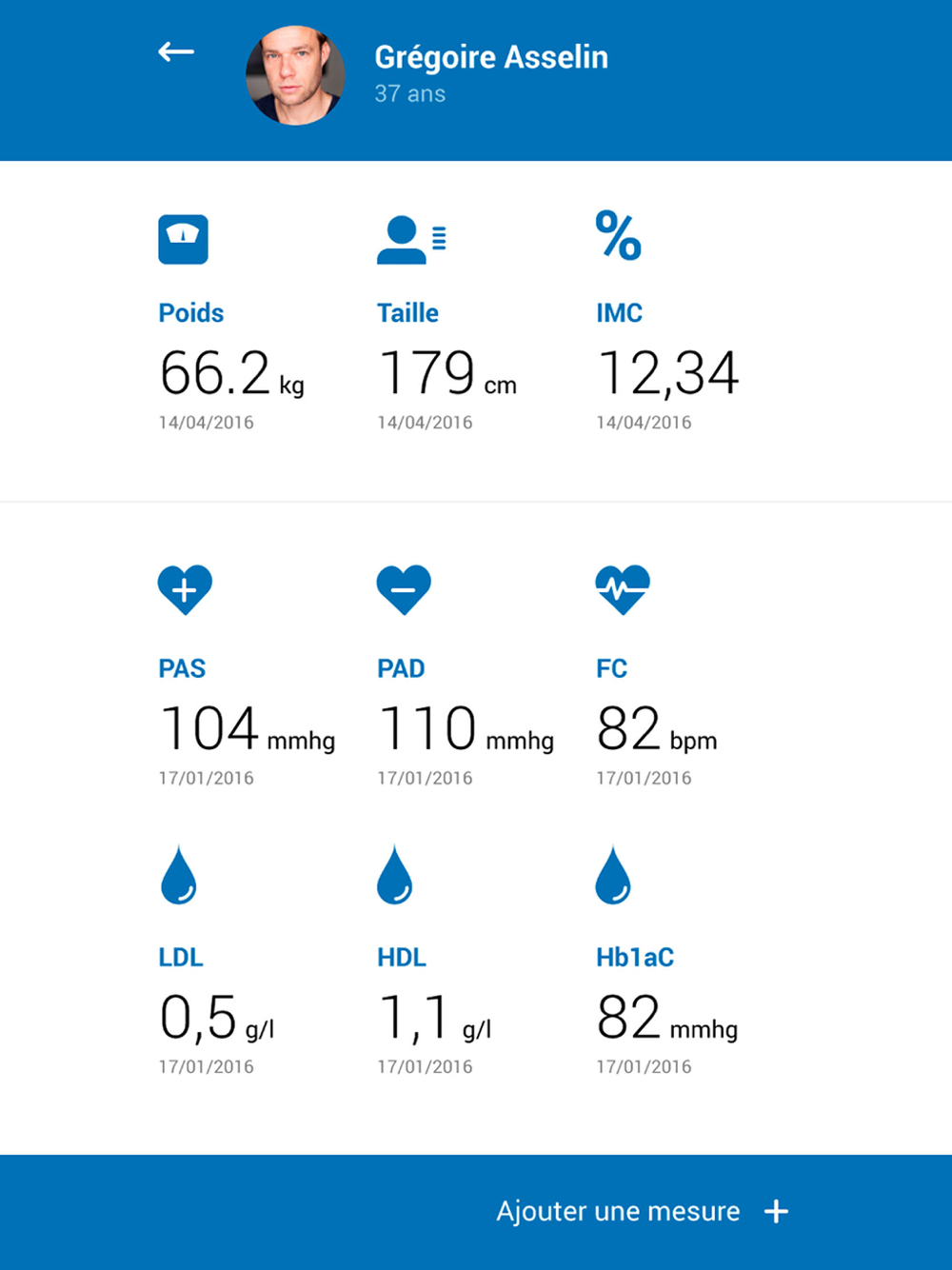Open the 12,34 IMC value
Screen dimensions: 952x1270
click(667, 373)
